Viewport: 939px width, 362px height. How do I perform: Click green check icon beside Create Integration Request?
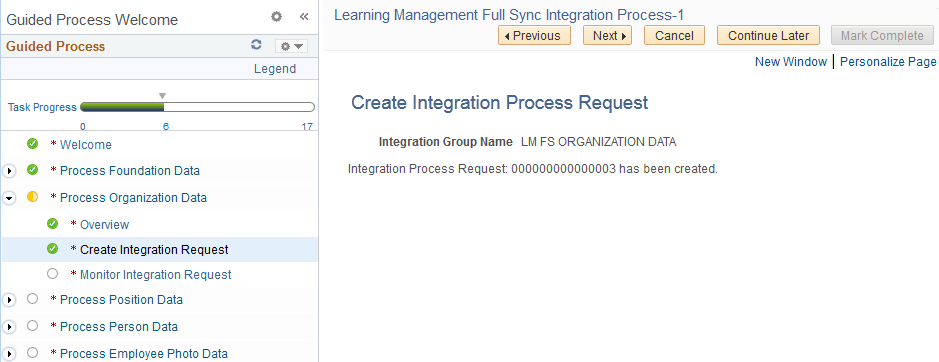point(52,248)
